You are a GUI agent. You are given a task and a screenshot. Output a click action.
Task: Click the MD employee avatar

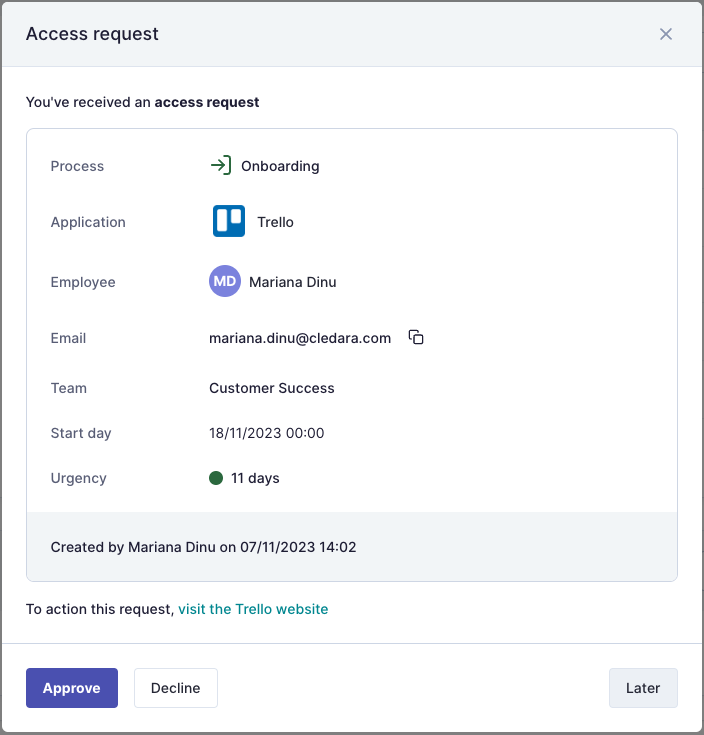click(x=225, y=282)
